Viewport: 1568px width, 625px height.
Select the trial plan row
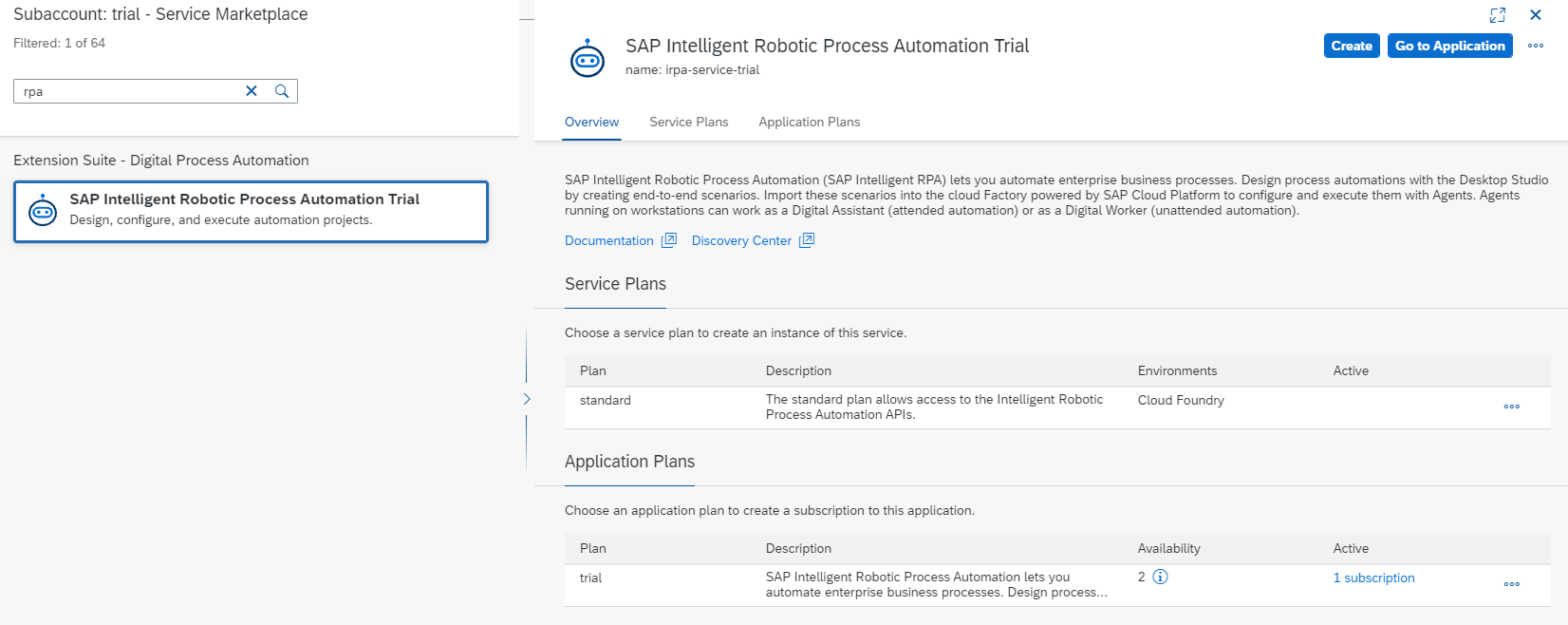pyautogui.click(x=1057, y=585)
